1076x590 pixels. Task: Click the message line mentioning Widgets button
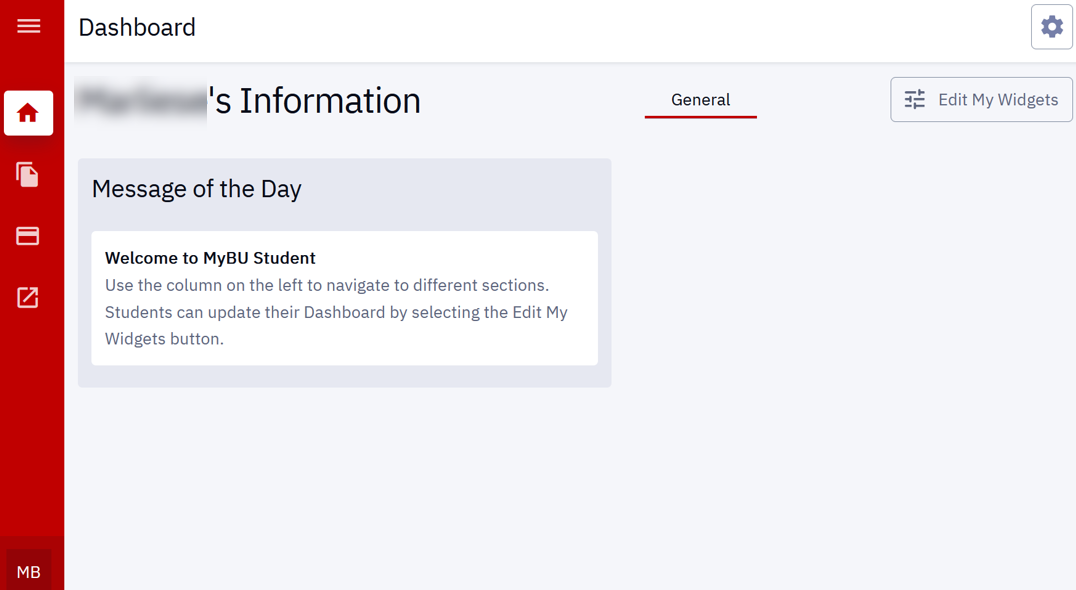(164, 339)
